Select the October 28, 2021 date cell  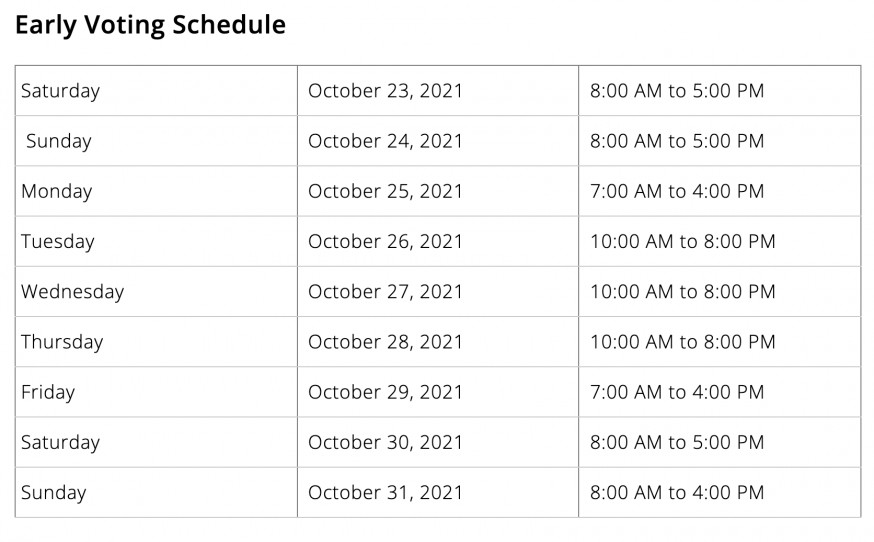coord(438,341)
